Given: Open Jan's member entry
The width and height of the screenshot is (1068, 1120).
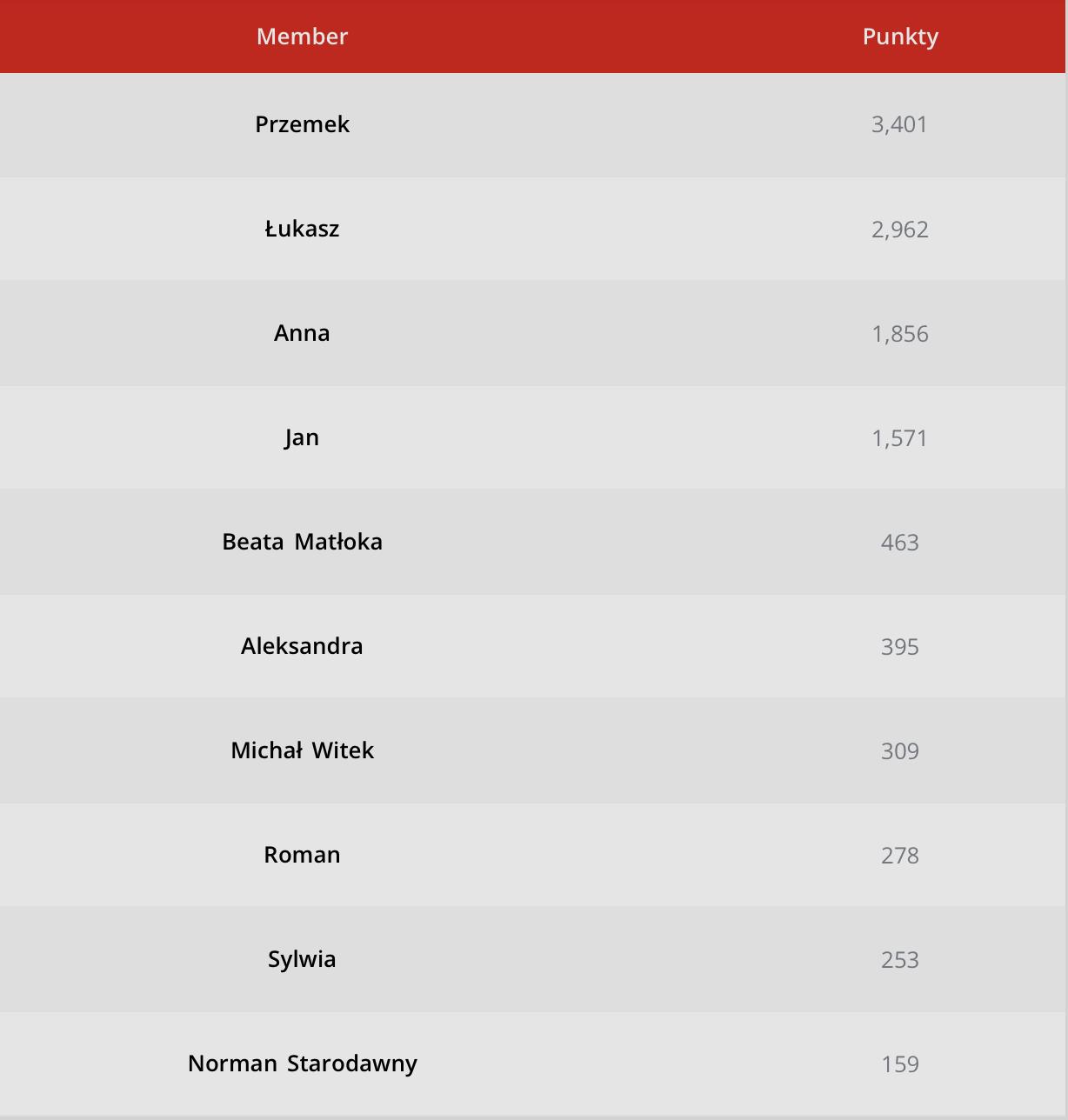Looking at the screenshot, I should tap(302, 437).
